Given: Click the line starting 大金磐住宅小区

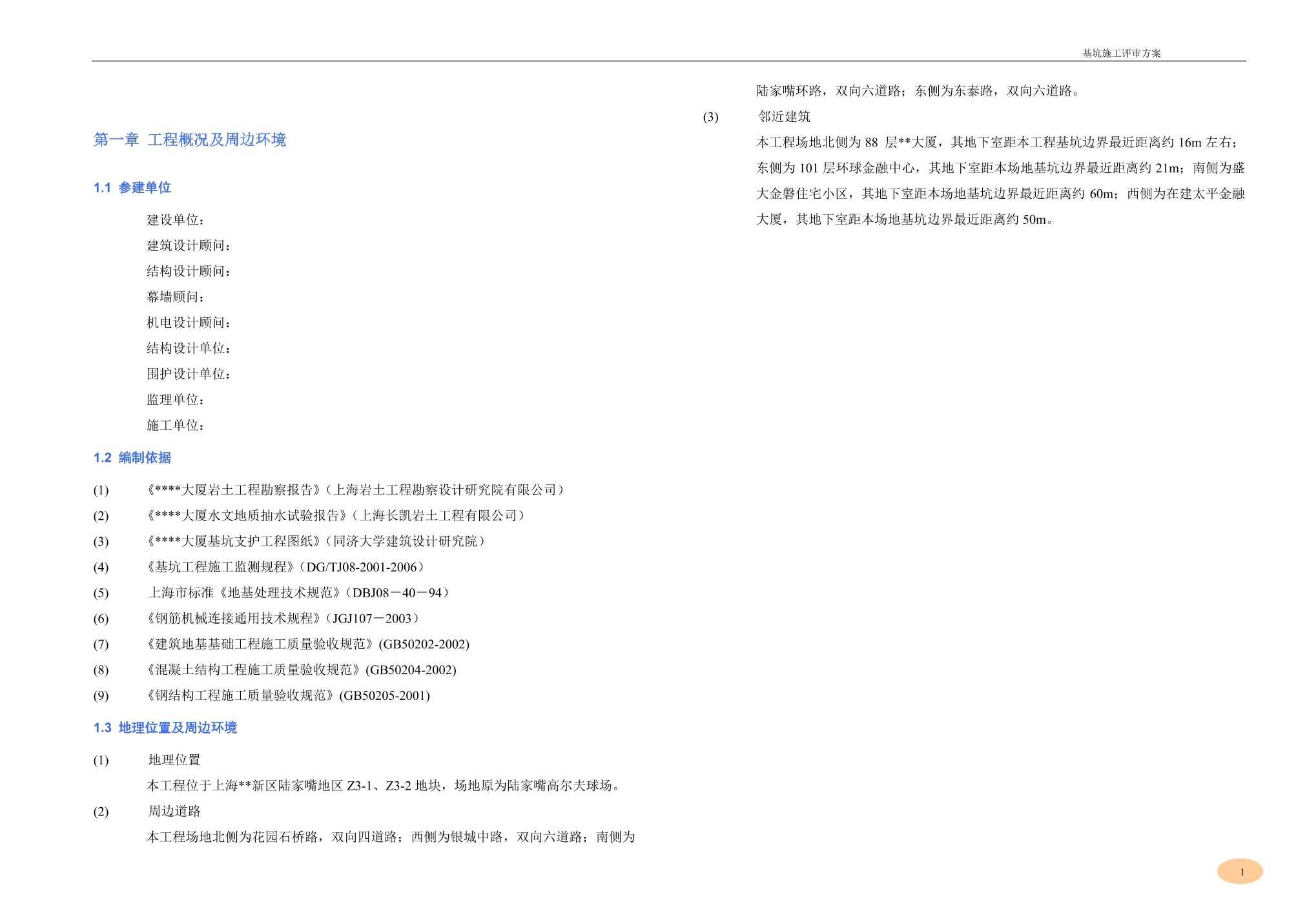Looking at the screenshot, I should [x=1001, y=194].
